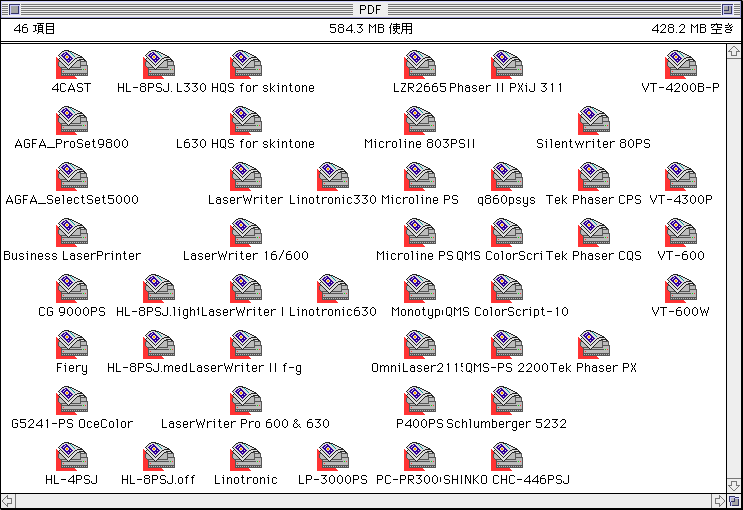Select the PC-PR300 file icon

click(420, 456)
